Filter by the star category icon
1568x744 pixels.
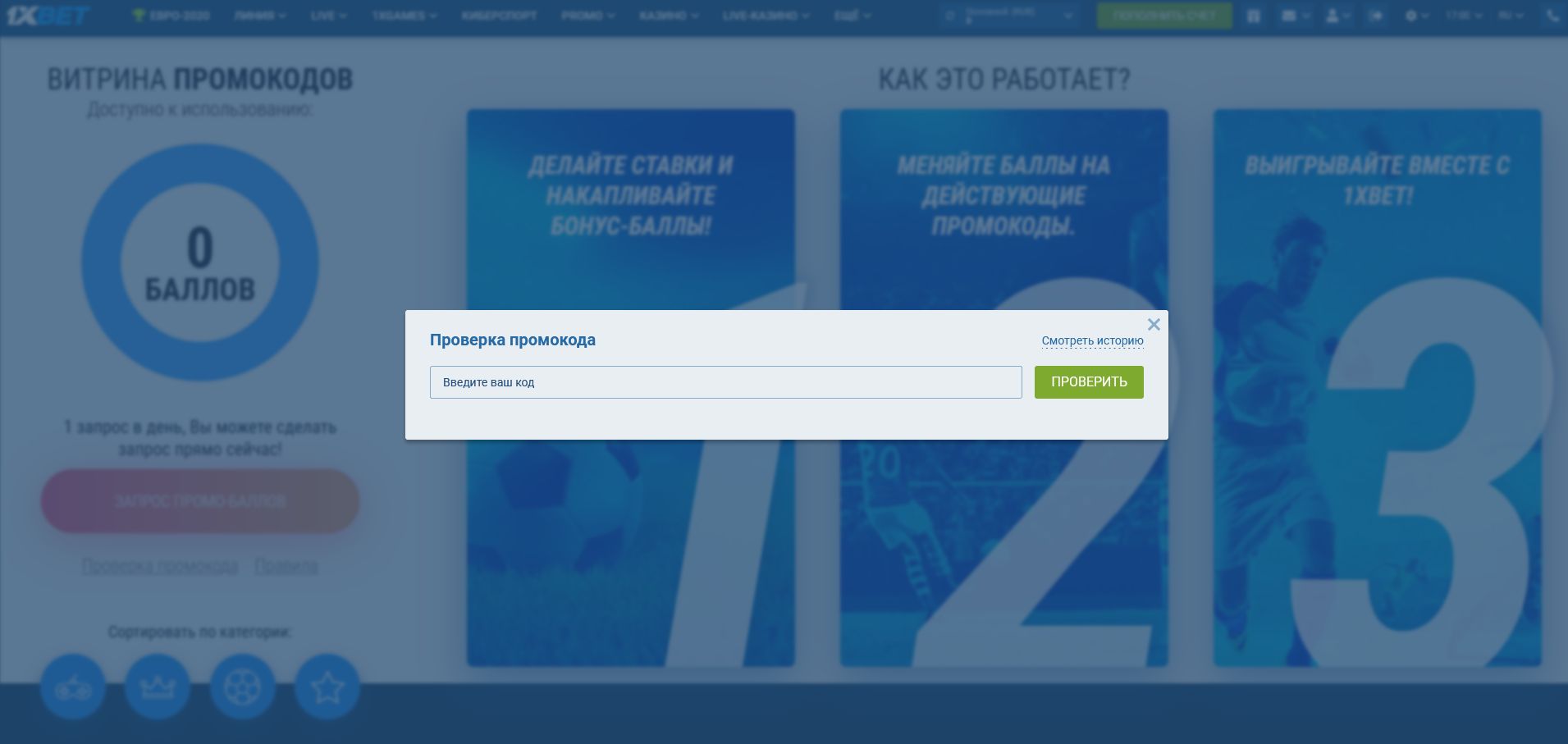click(x=327, y=687)
